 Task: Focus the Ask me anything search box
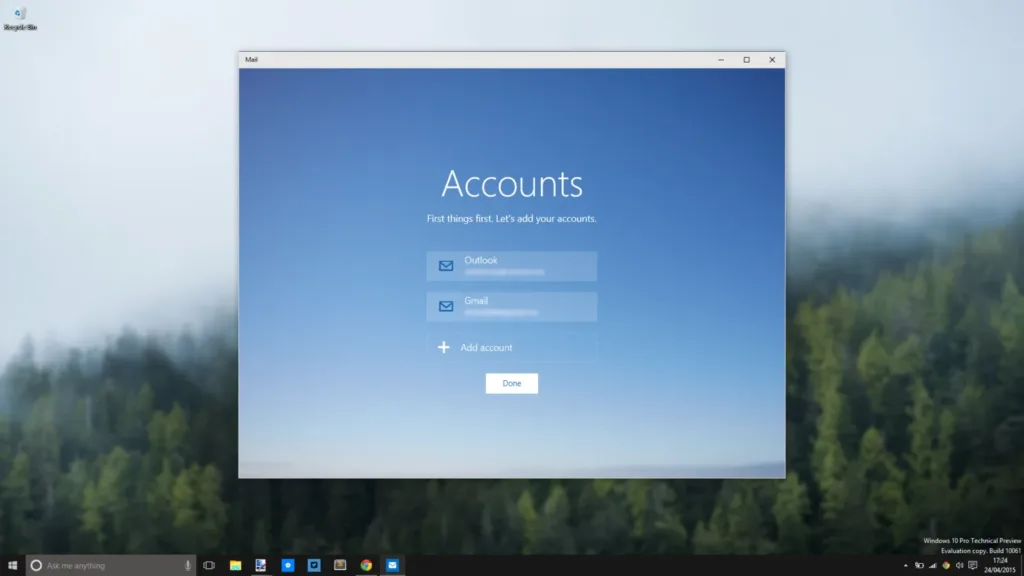pyautogui.click(x=110, y=566)
